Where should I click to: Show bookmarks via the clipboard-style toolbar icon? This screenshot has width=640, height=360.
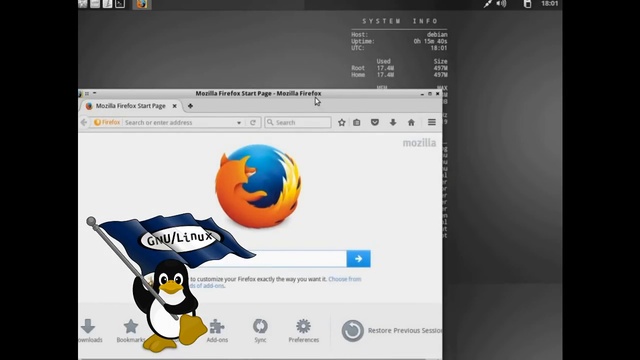pyautogui.click(x=357, y=122)
